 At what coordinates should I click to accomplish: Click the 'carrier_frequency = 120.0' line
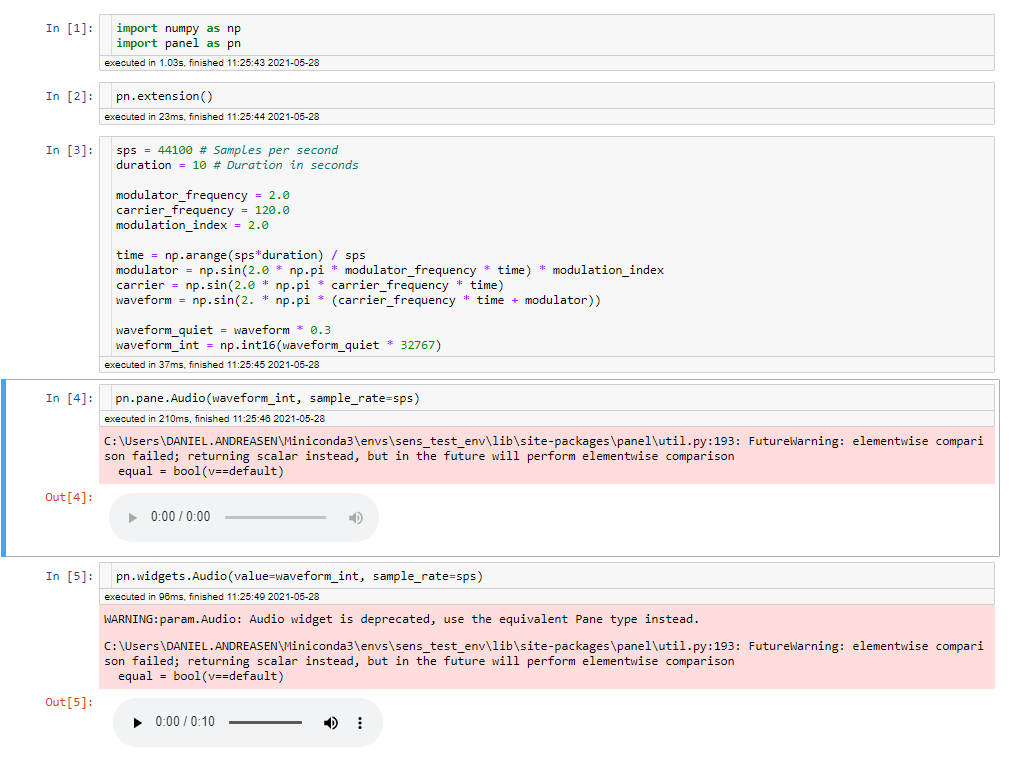click(203, 210)
